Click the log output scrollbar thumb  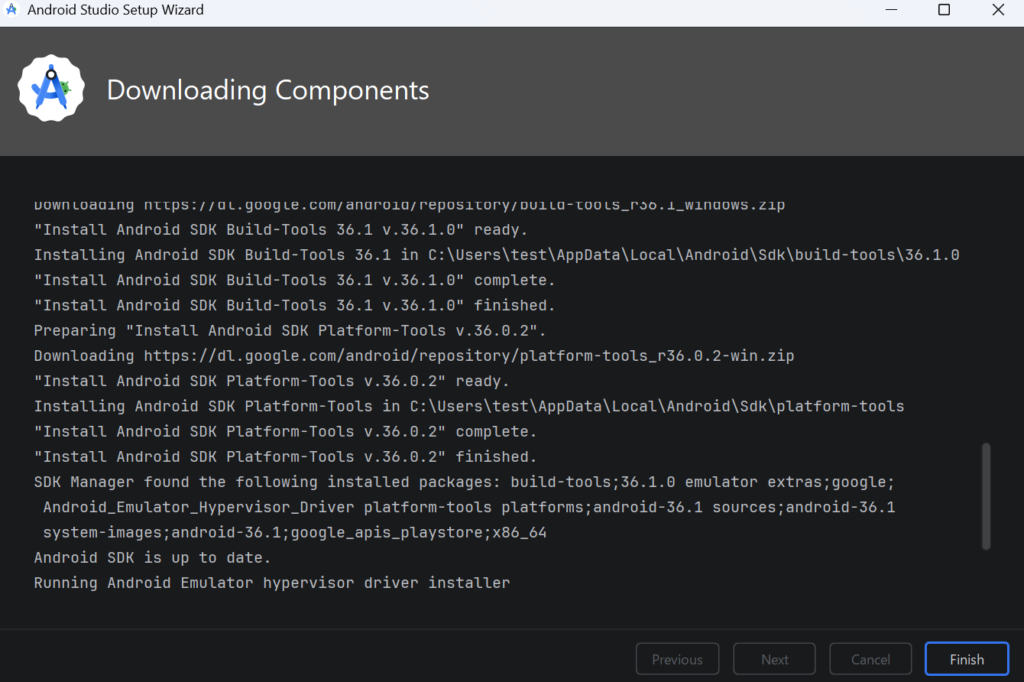tap(986, 496)
